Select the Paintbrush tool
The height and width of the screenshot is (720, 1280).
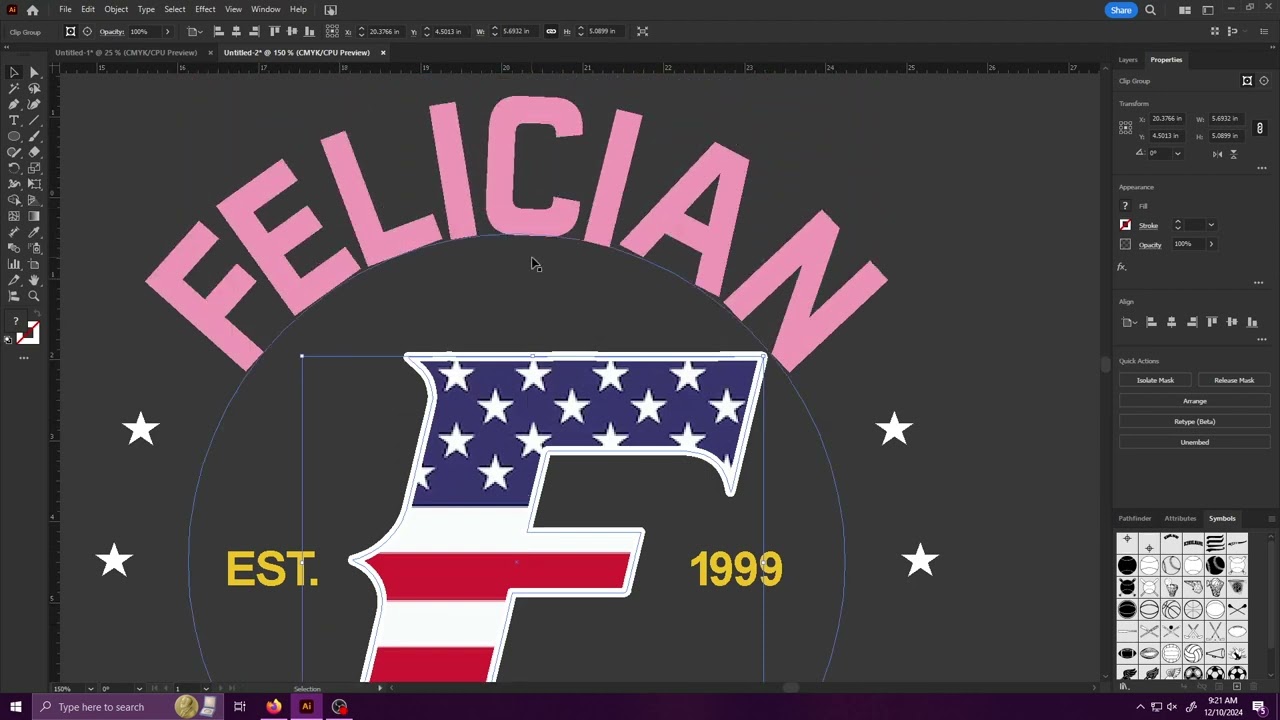point(34,136)
